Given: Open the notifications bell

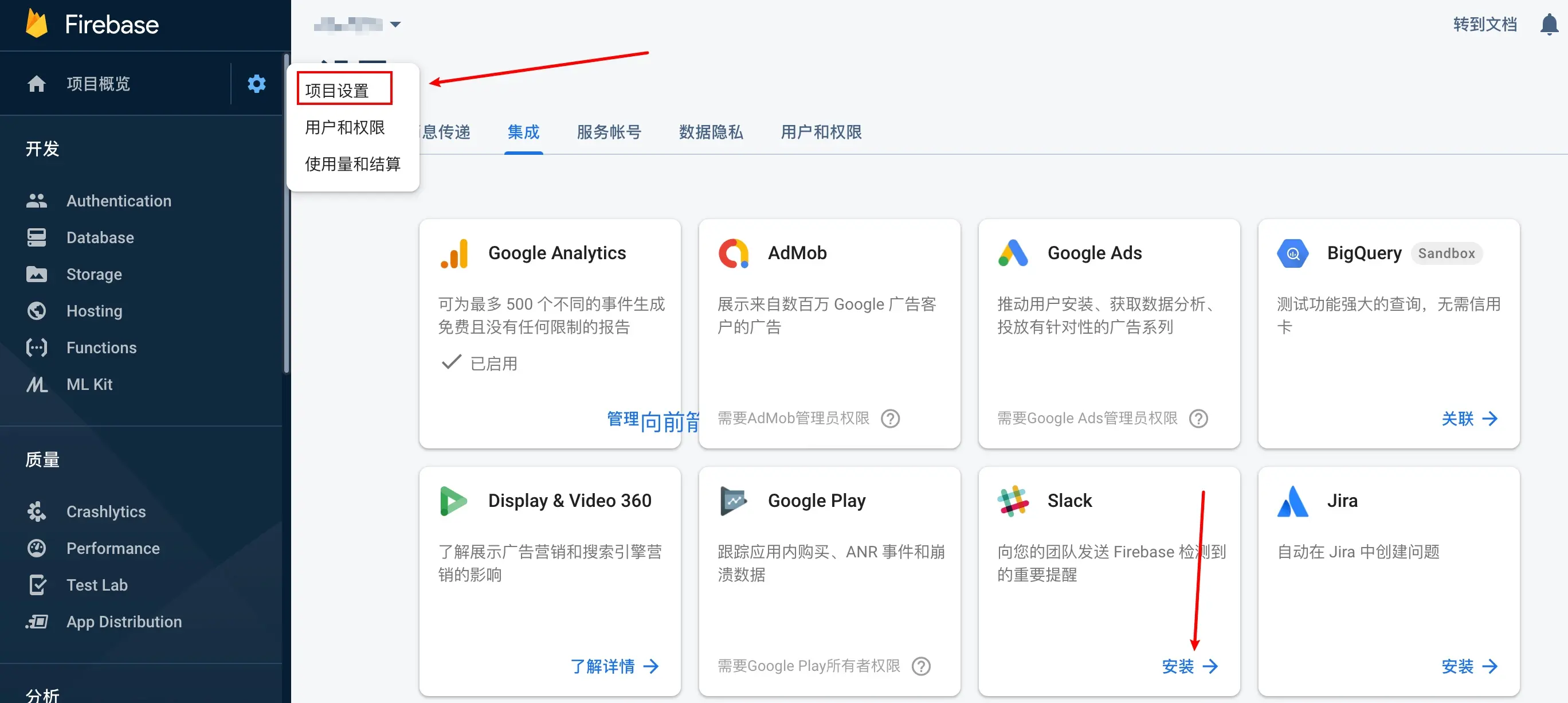Looking at the screenshot, I should click(x=1549, y=25).
